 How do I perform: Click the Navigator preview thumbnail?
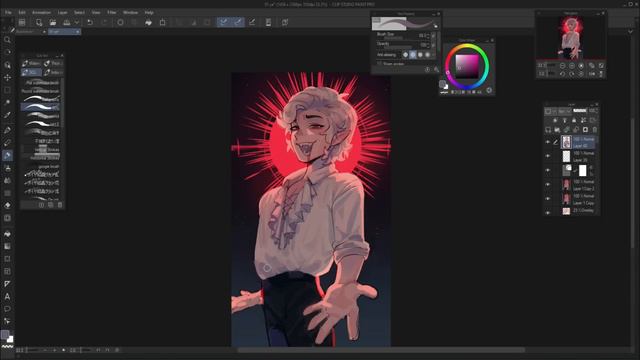[570, 38]
